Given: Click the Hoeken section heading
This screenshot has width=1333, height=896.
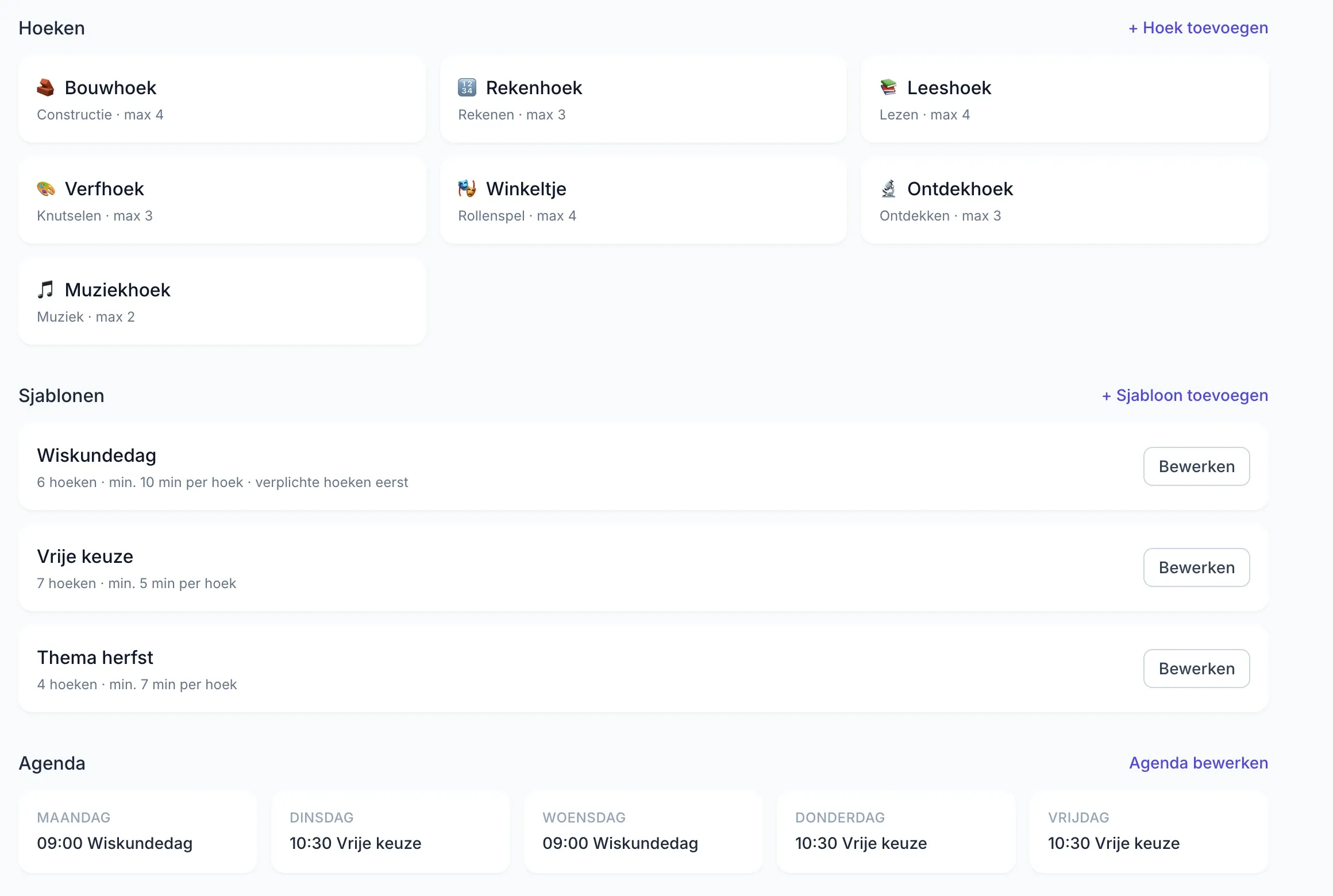Looking at the screenshot, I should (x=52, y=28).
